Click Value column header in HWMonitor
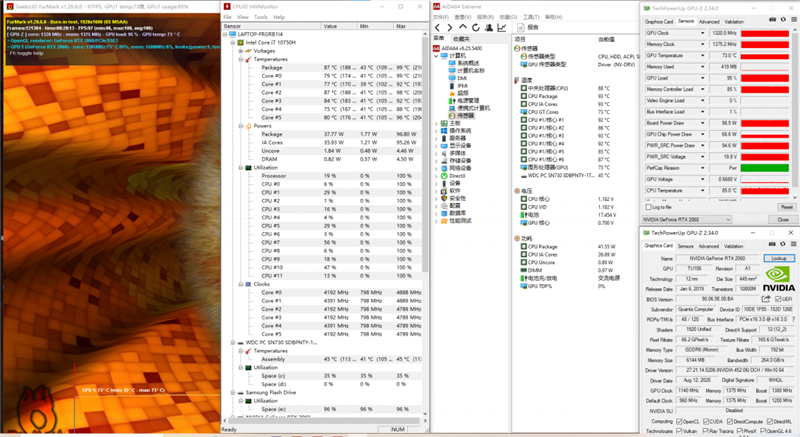Screen dimensions: 800x437 [338, 26]
